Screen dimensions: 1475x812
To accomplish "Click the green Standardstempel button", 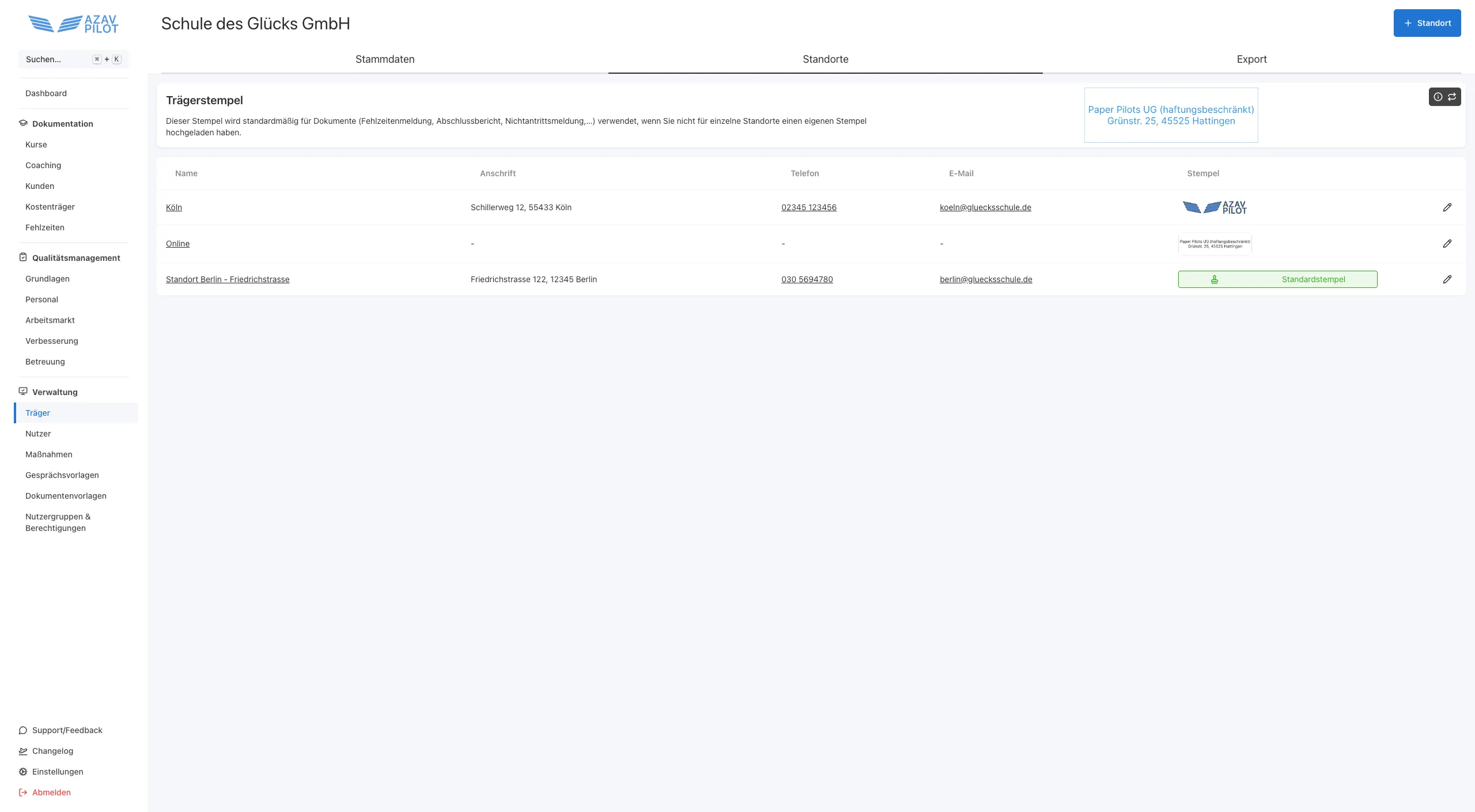I will click(1277, 279).
